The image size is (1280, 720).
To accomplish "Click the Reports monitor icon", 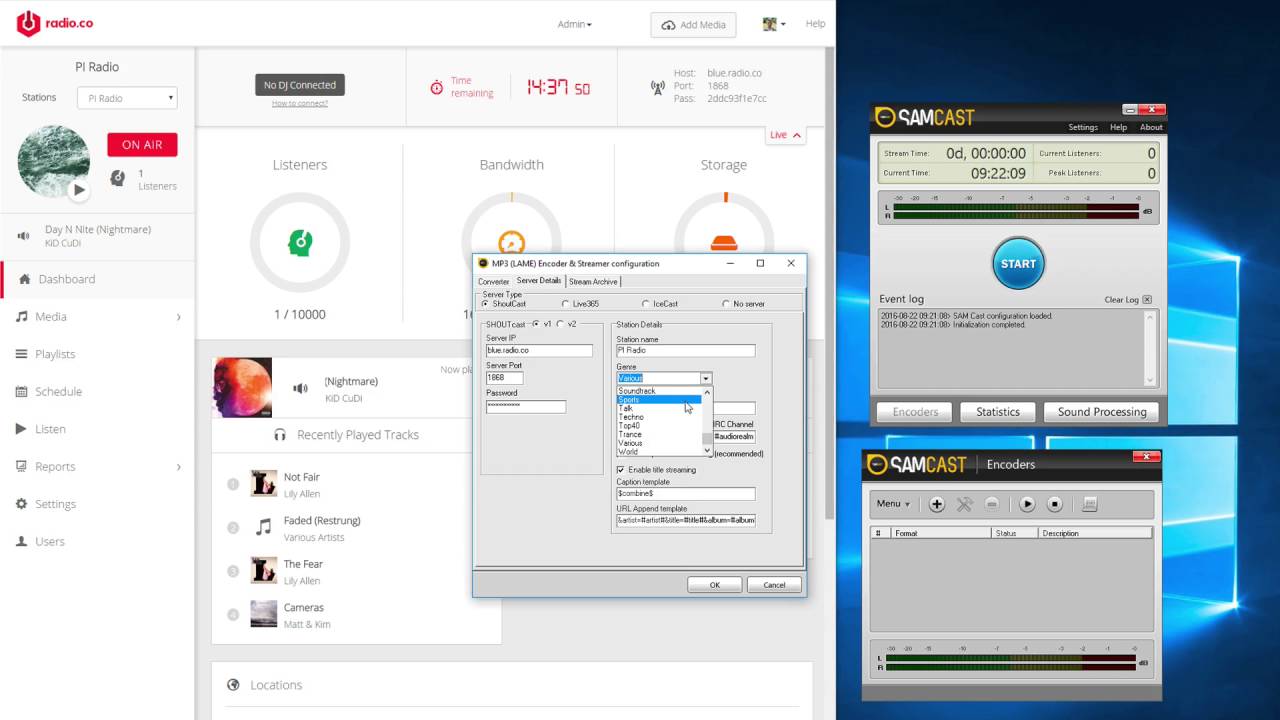I will coord(22,466).
